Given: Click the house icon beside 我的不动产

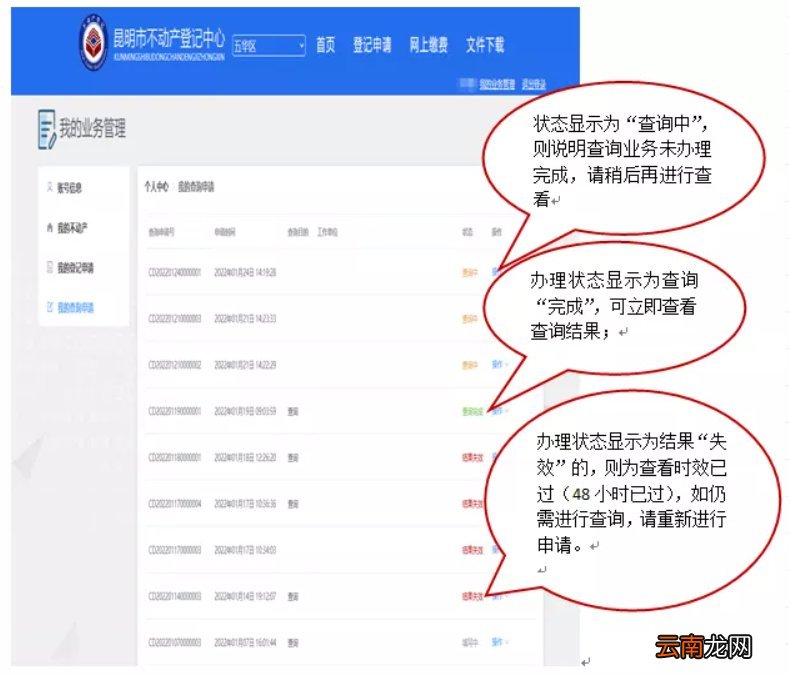Looking at the screenshot, I should (x=50, y=228).
